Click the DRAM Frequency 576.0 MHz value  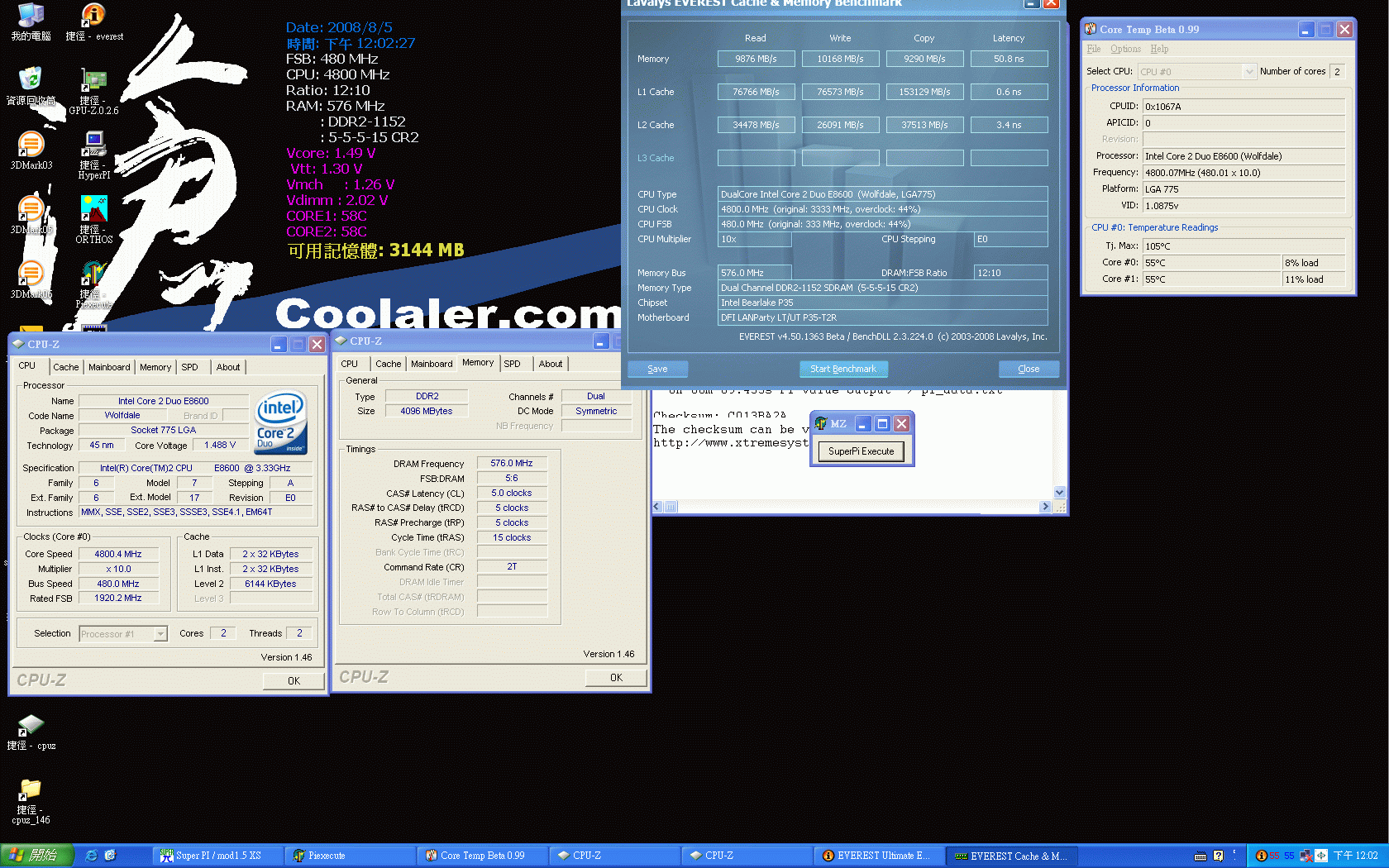click(512, 464)
